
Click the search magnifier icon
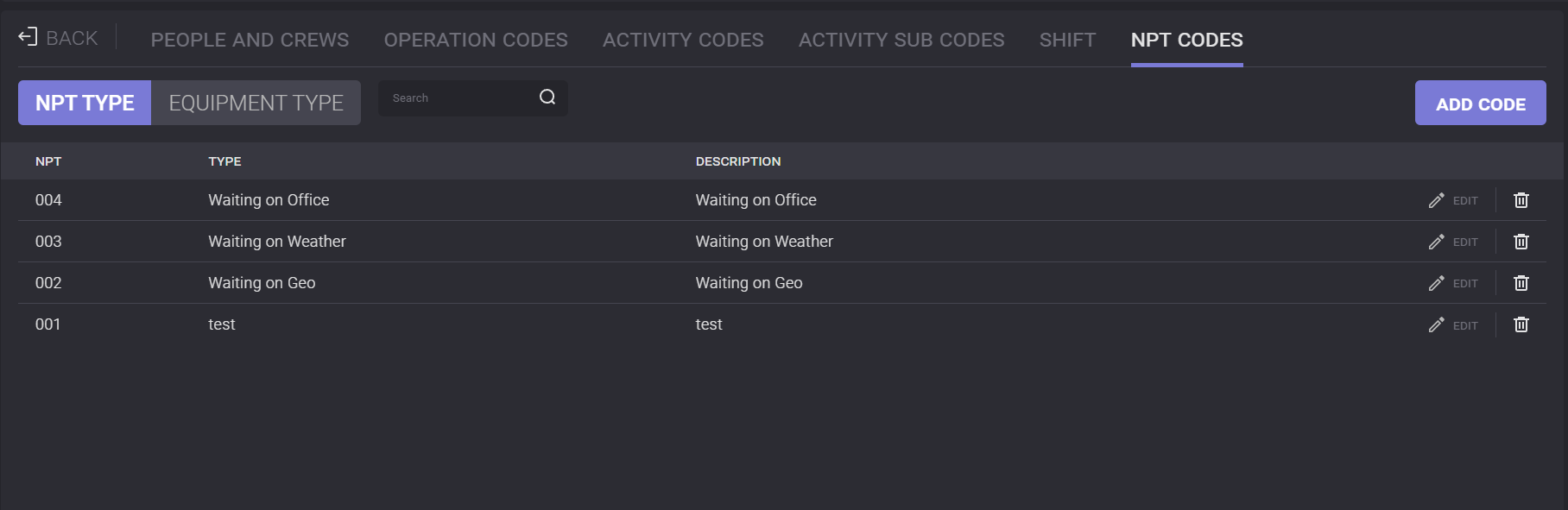pyautogui.click(x=547, y=98)
